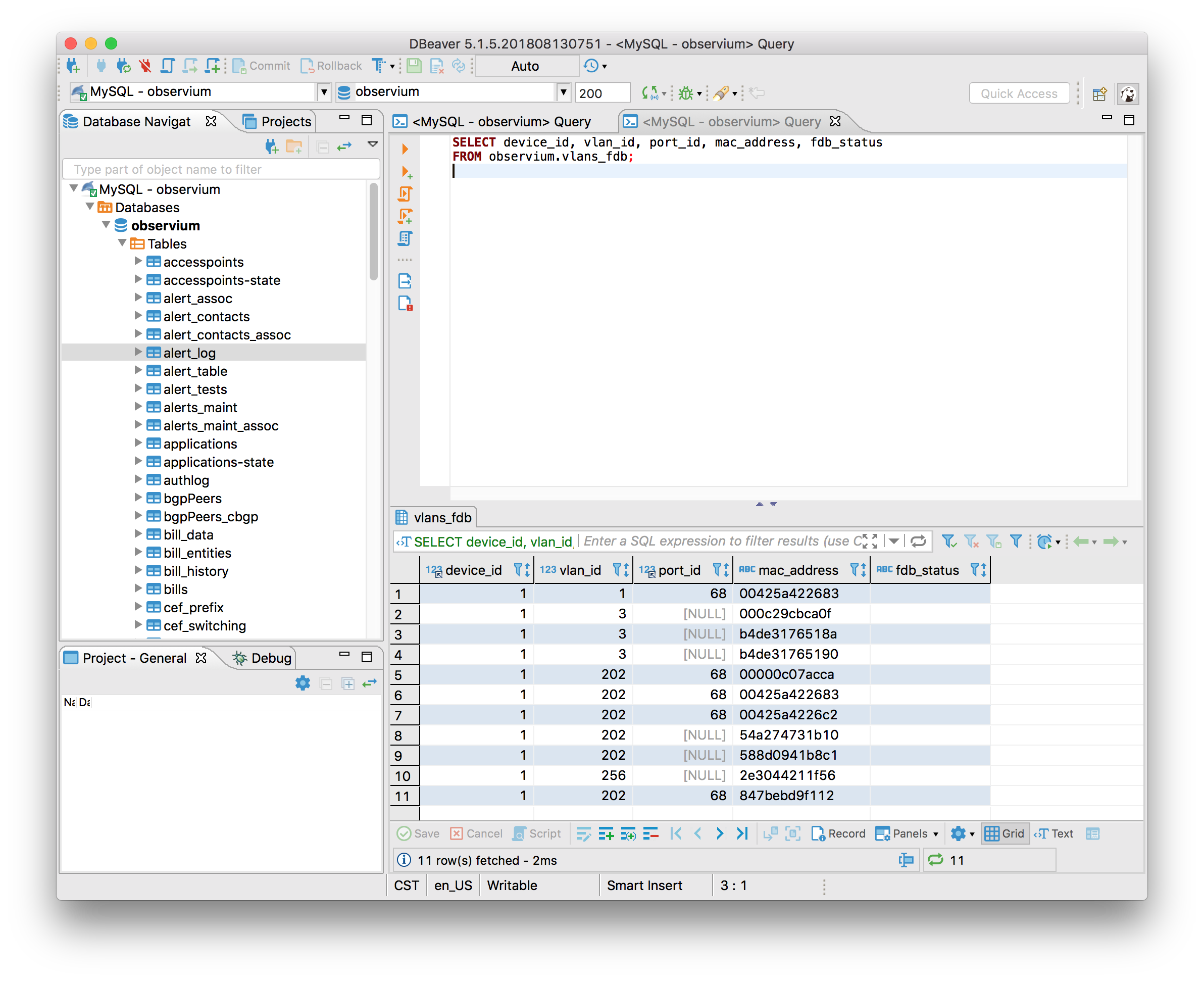Collapse the MySQL - observium tree node
Viewport: 1204px width, 981px height.
coord(73,188)
